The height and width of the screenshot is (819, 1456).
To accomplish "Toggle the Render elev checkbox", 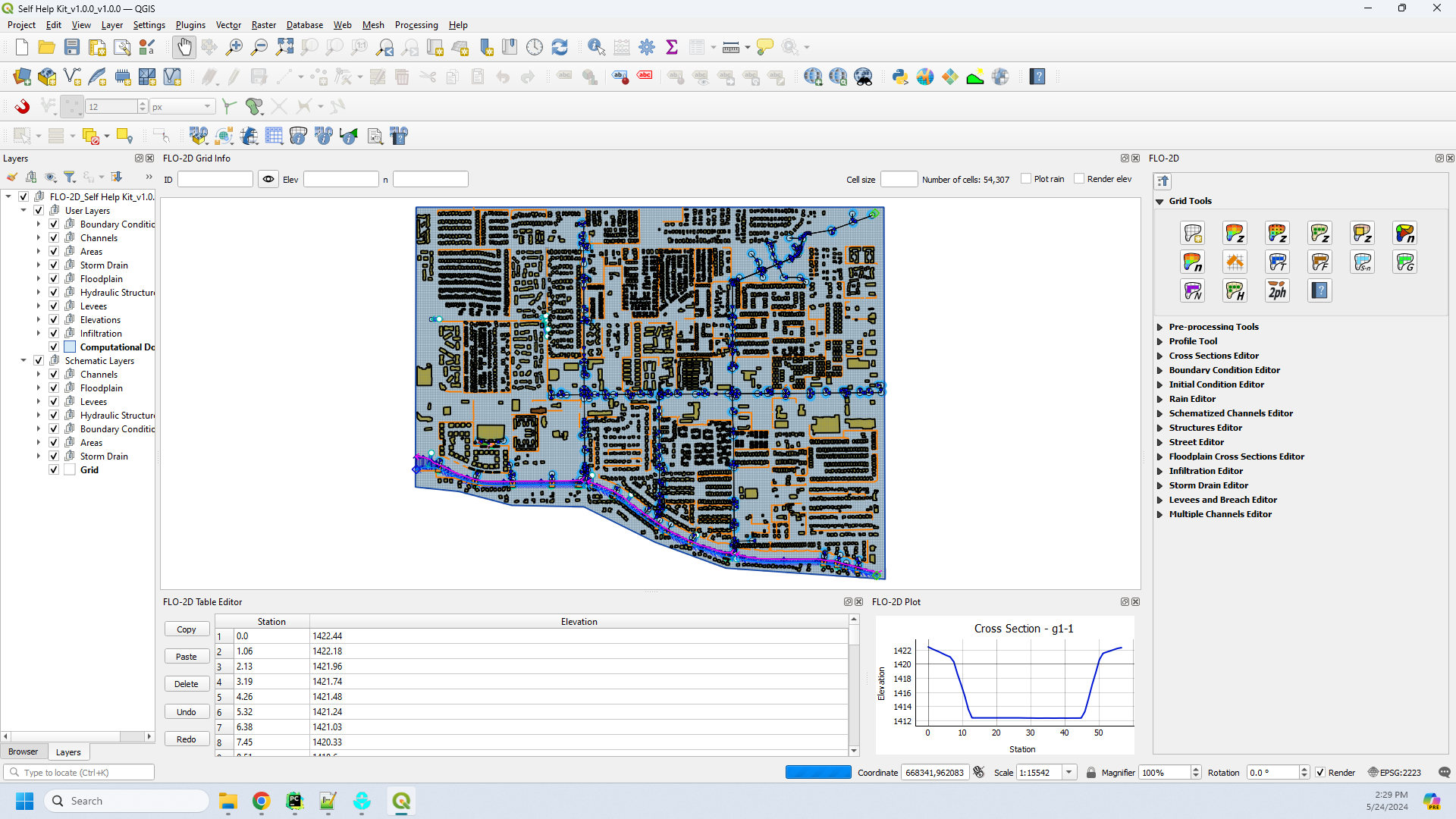I will tap(1079, 179).
